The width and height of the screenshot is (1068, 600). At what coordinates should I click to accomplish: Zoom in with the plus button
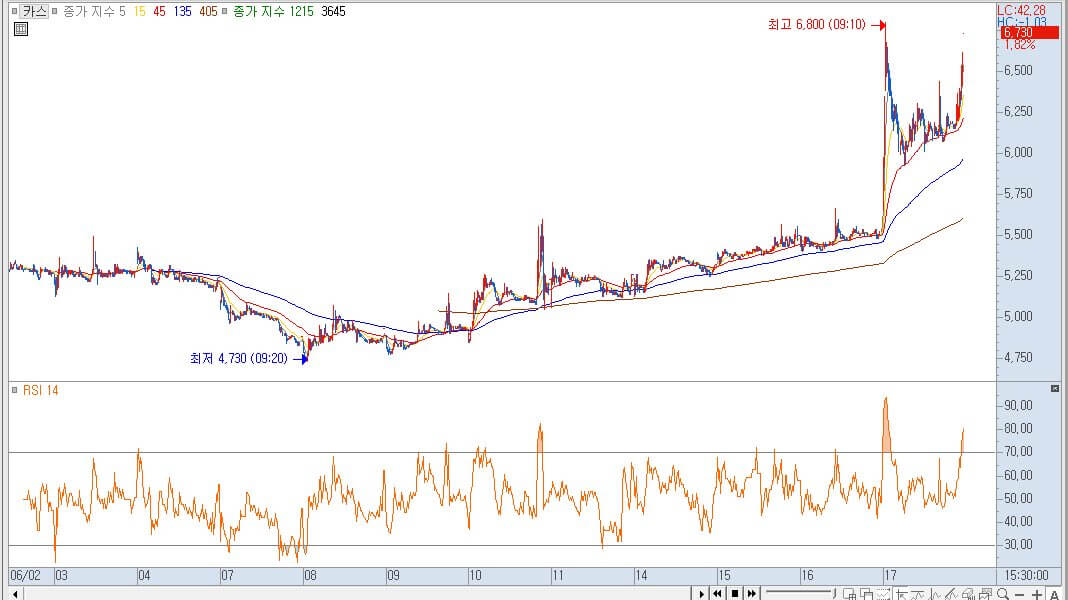pyautogui.click(x=1037, y=595)
